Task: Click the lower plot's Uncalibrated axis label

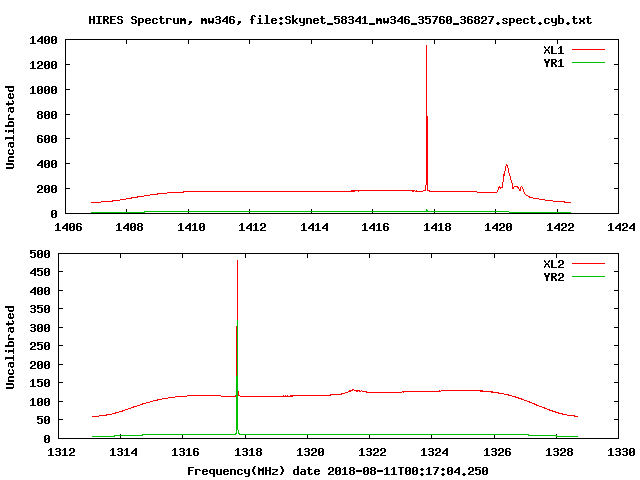Action: pyautogui.click(x=10, y=347)
